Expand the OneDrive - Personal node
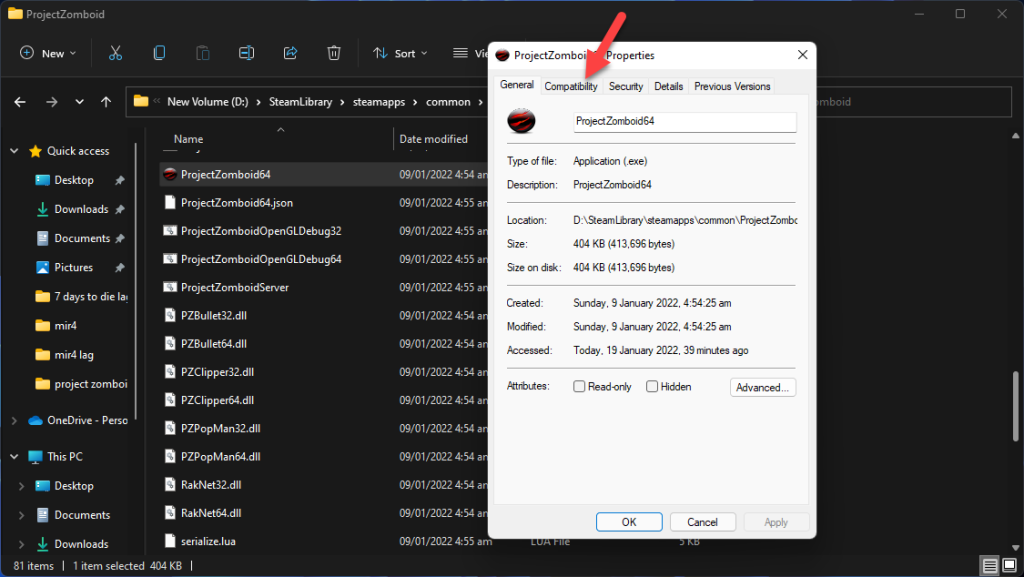Screen dimensions: 1024x577 click(14, 421)
